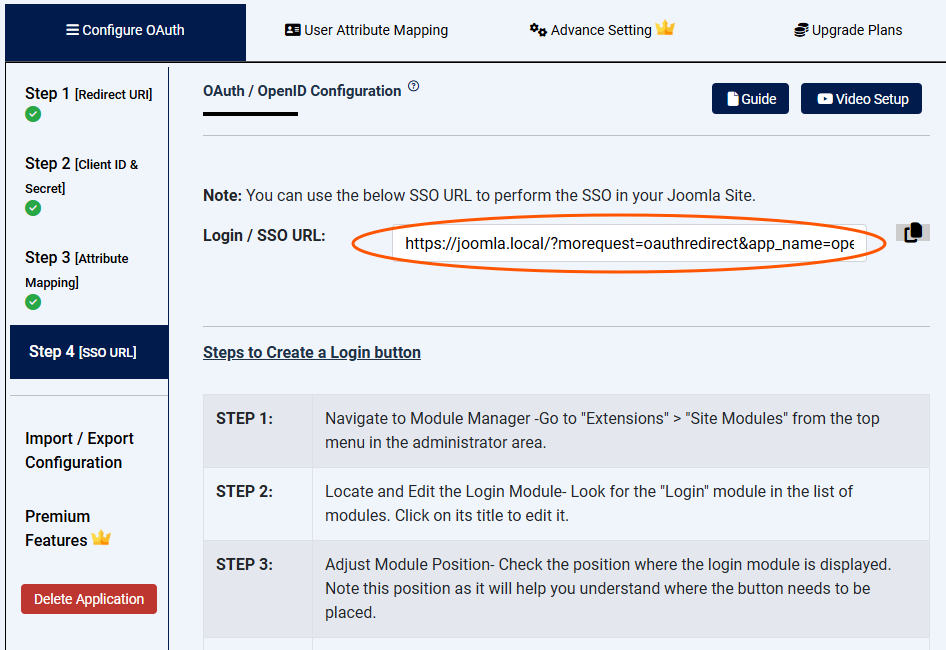Copy the Login / SSO URL with clipboard icon

(x=912, y=233)
